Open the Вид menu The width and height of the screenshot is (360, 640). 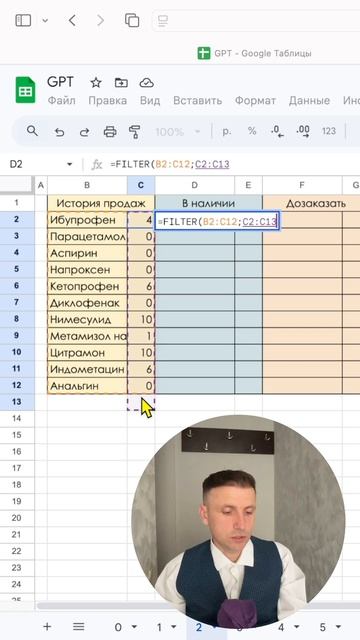click(150, 100)
